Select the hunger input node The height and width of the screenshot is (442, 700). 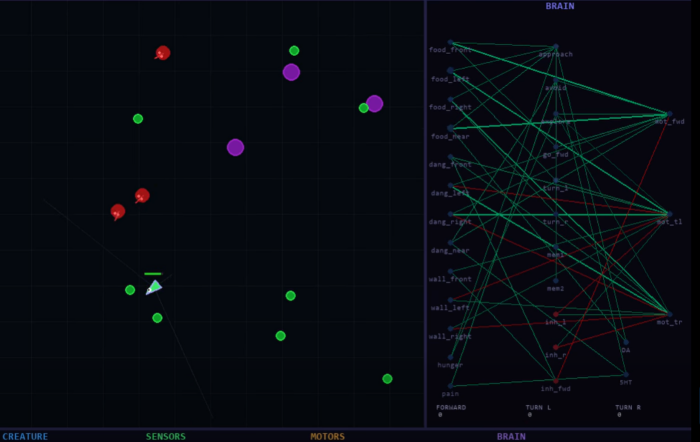point(450,357)
